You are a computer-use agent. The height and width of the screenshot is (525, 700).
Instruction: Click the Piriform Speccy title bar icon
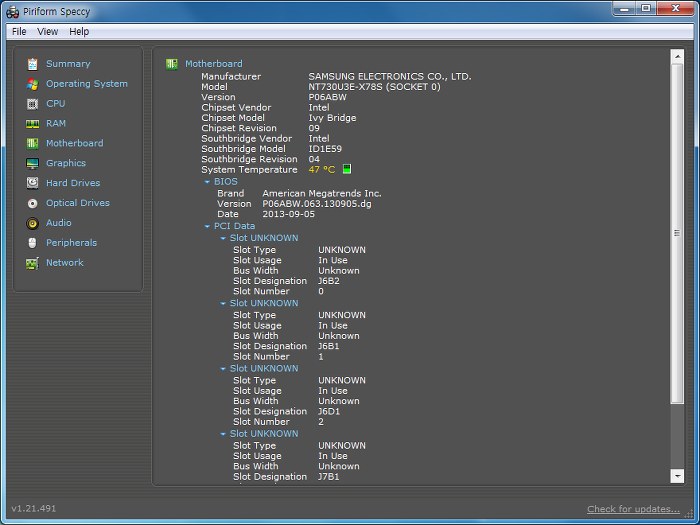12,12
